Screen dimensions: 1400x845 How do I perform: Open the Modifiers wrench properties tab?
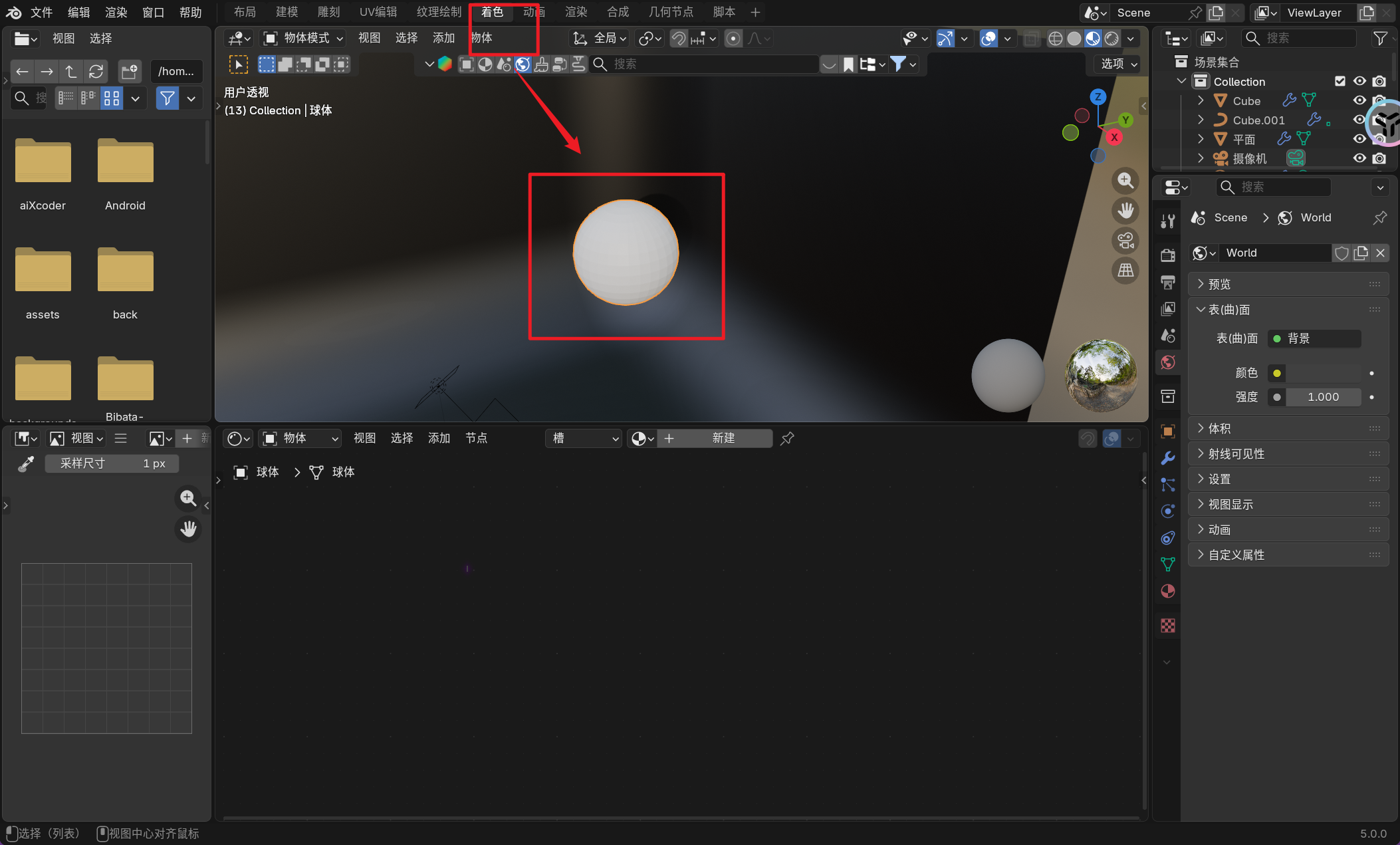click(x=1167, y=458)
